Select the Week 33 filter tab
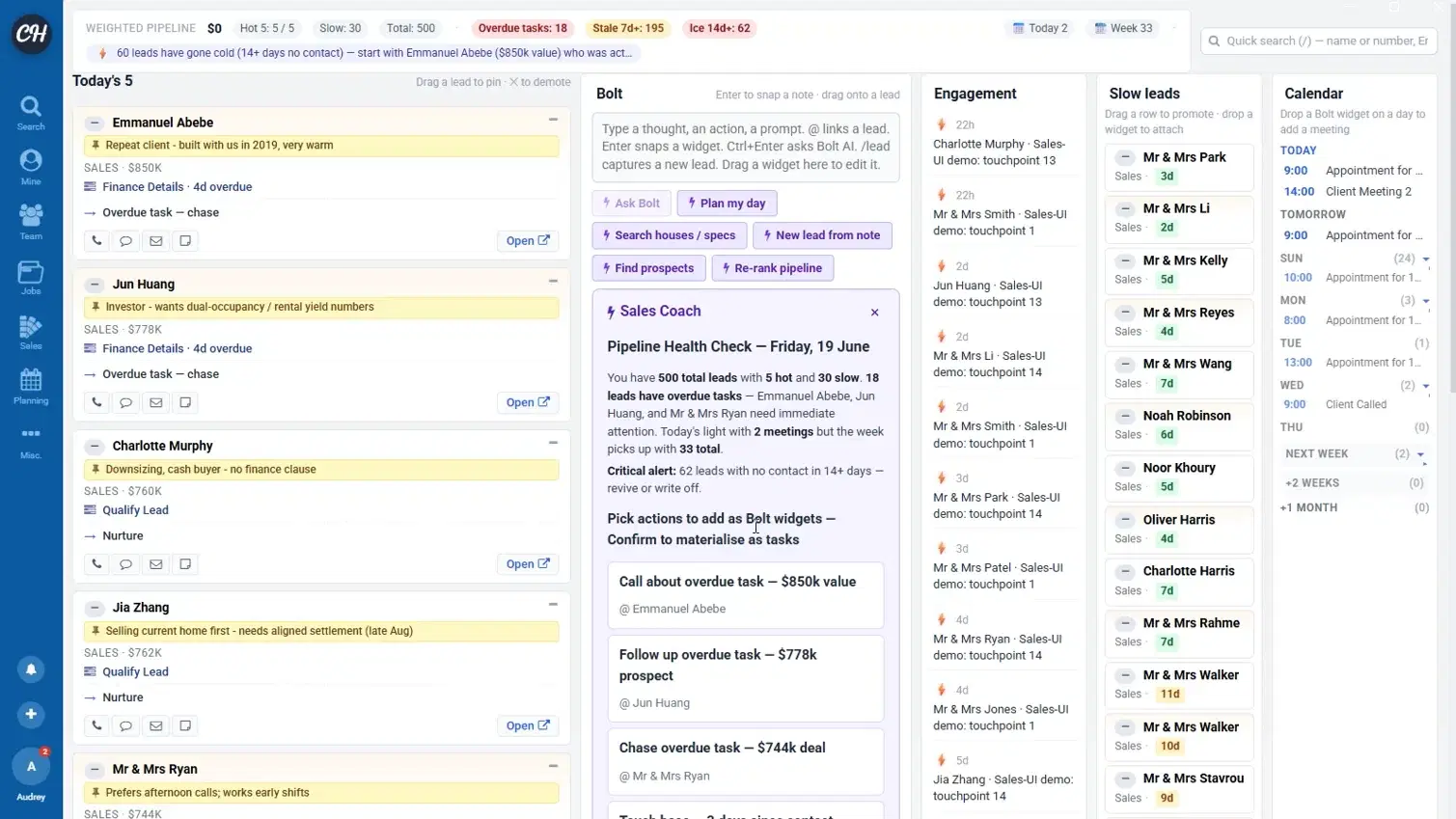Screen dimensions: 1456x819 pyautogui.click(x=1123, y=28)
